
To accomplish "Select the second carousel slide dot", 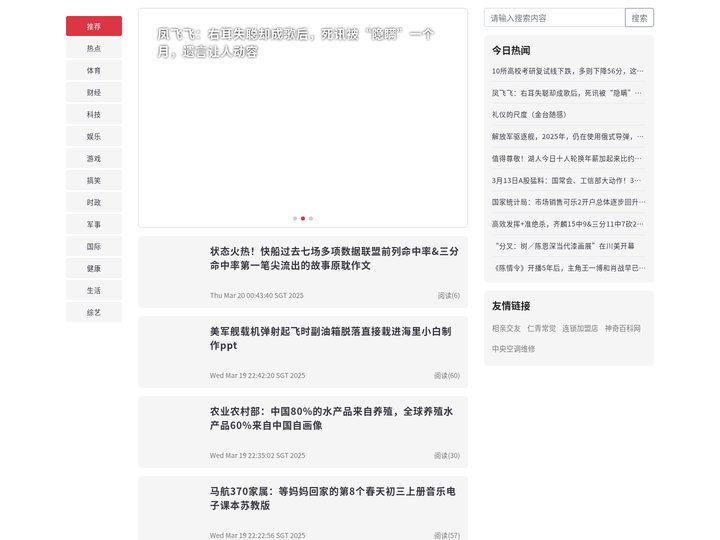I will (x=303, y=219).
